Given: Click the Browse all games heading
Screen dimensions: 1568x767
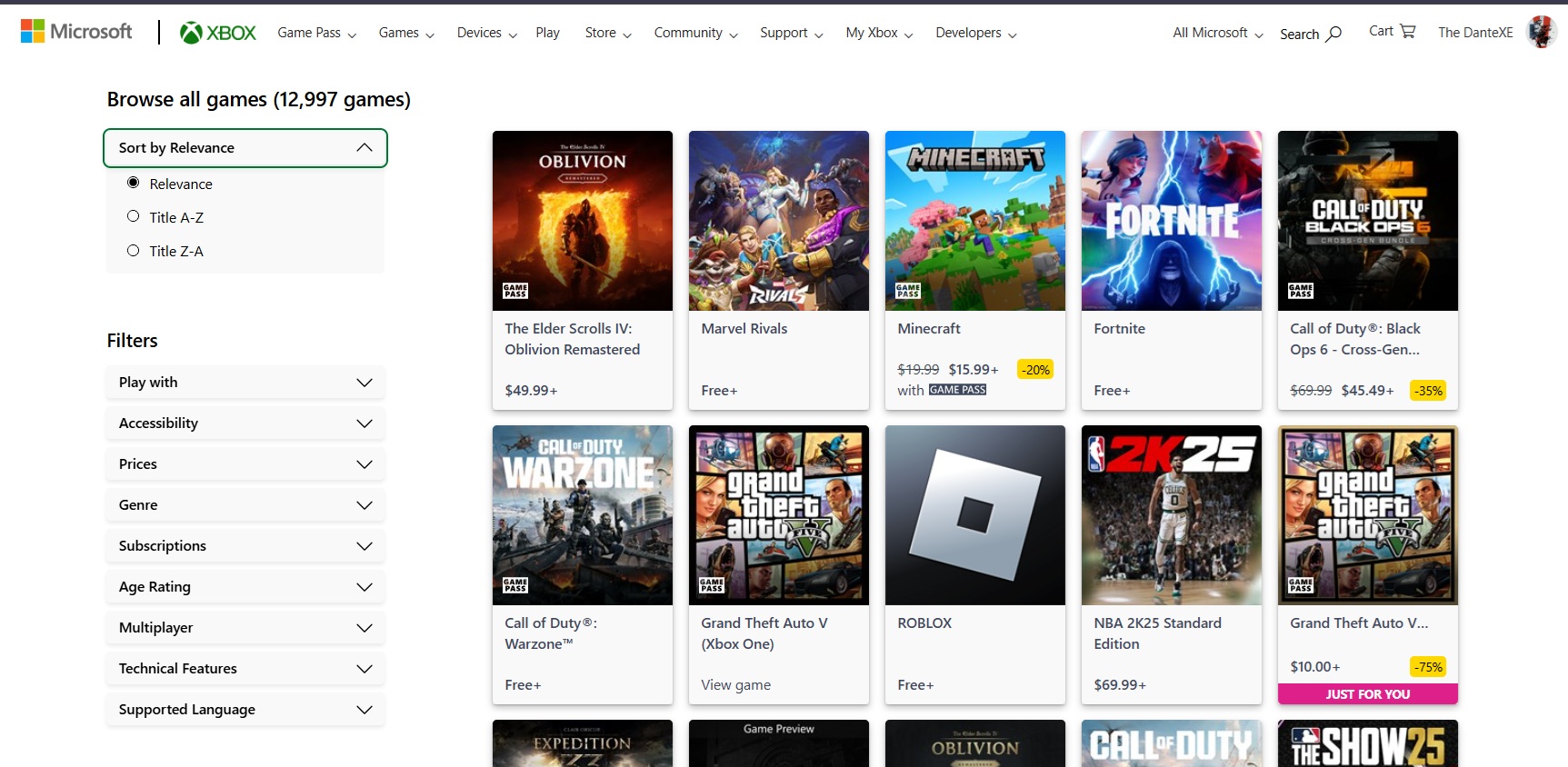Looking at the screenshot, I should (259, 99).
